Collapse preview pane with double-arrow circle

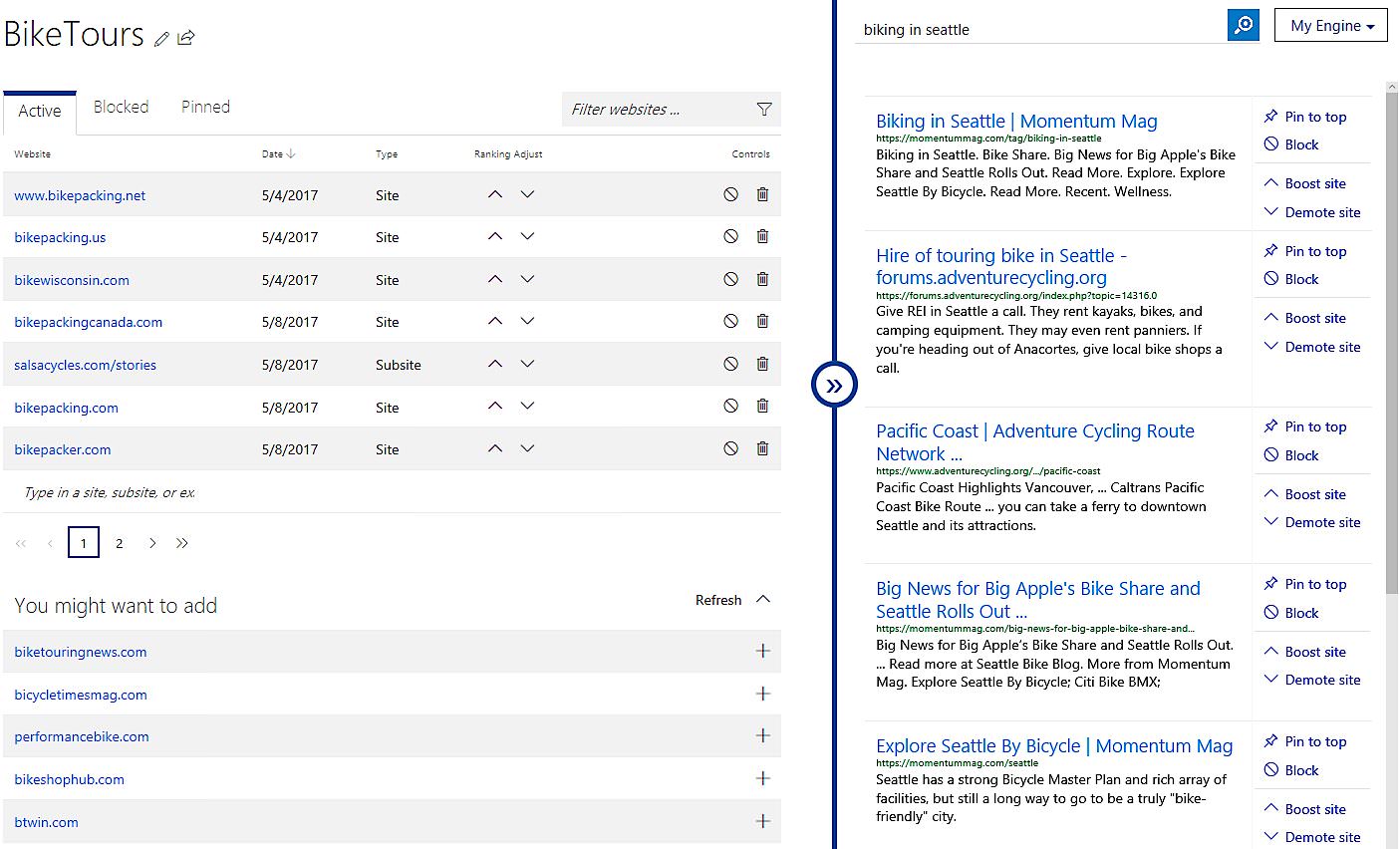point(834,386)
